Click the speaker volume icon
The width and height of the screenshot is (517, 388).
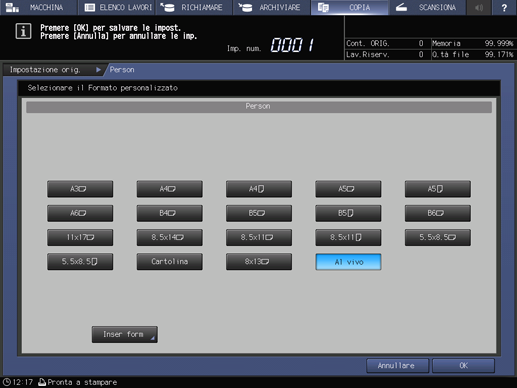click(x=479, y=7)
